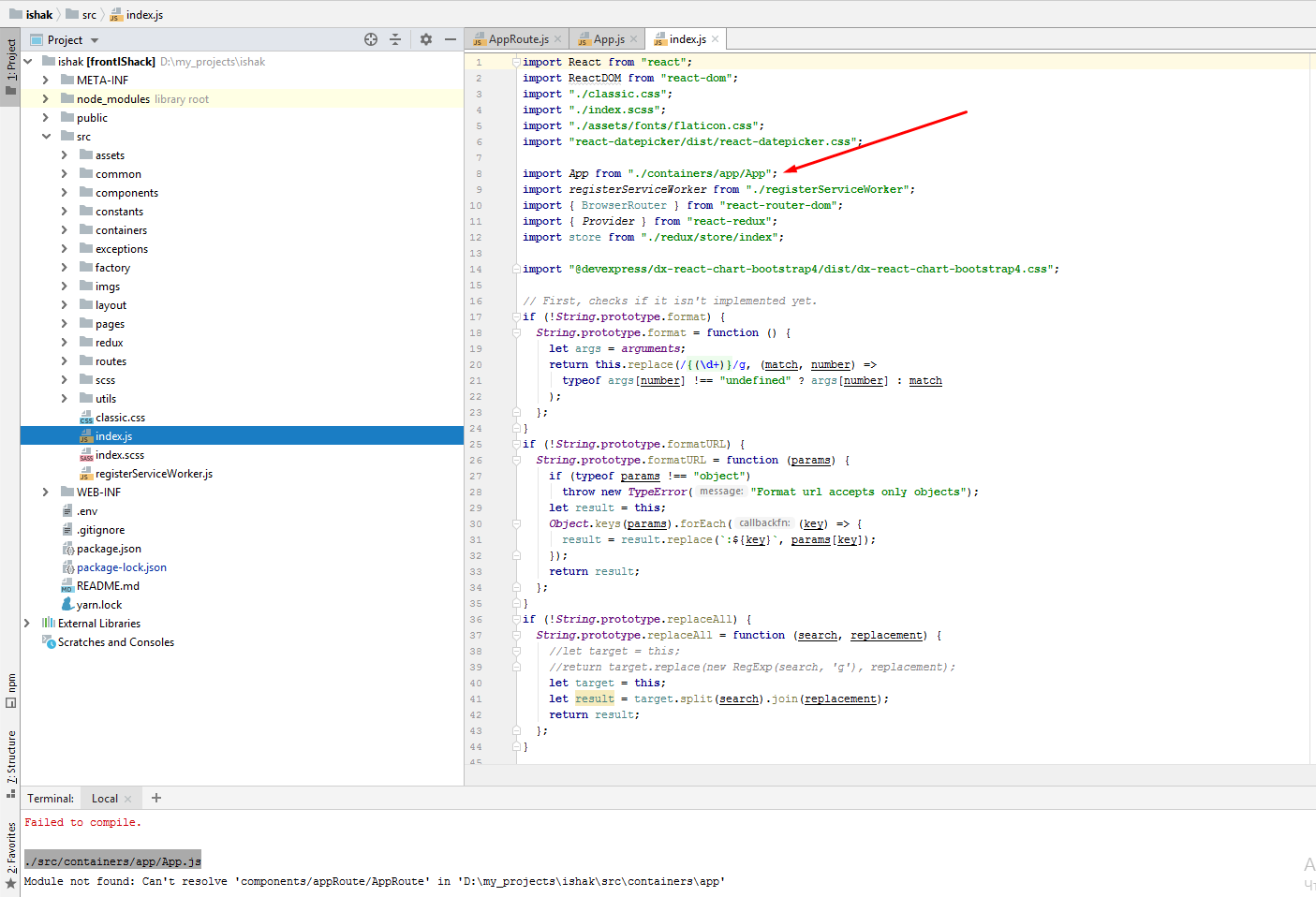This screenshot has width=1316, height=897.
Task: Close the index.js tab
Action: click(716, 39)
